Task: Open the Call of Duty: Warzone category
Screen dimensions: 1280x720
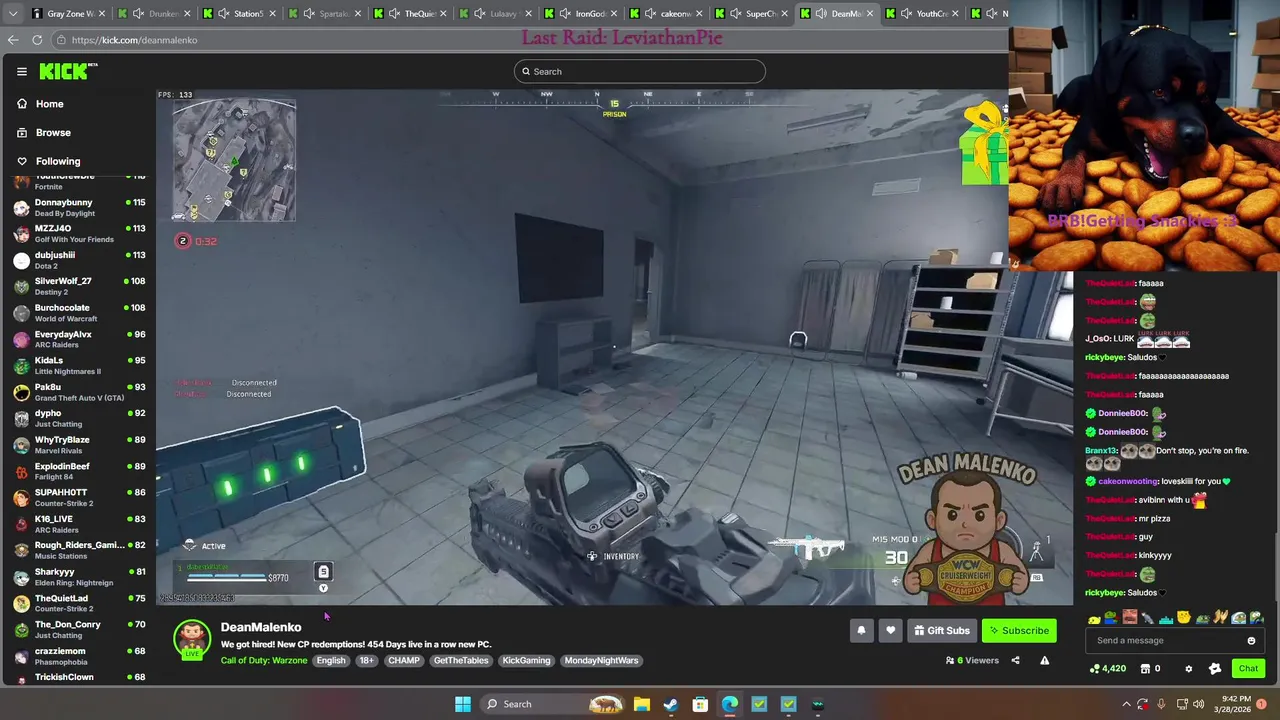Action: click(264, 660)
